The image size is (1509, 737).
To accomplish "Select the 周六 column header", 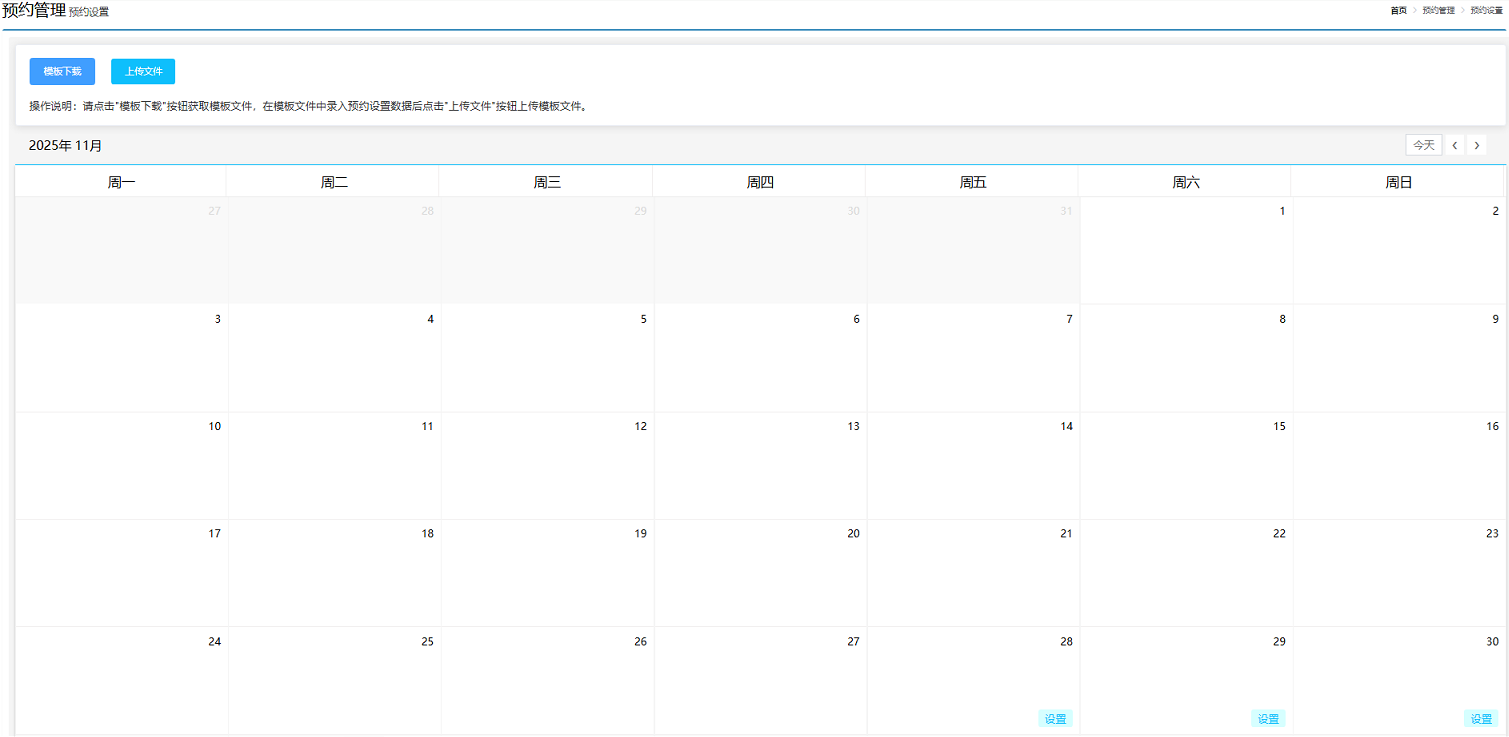I will (1186, 182).
